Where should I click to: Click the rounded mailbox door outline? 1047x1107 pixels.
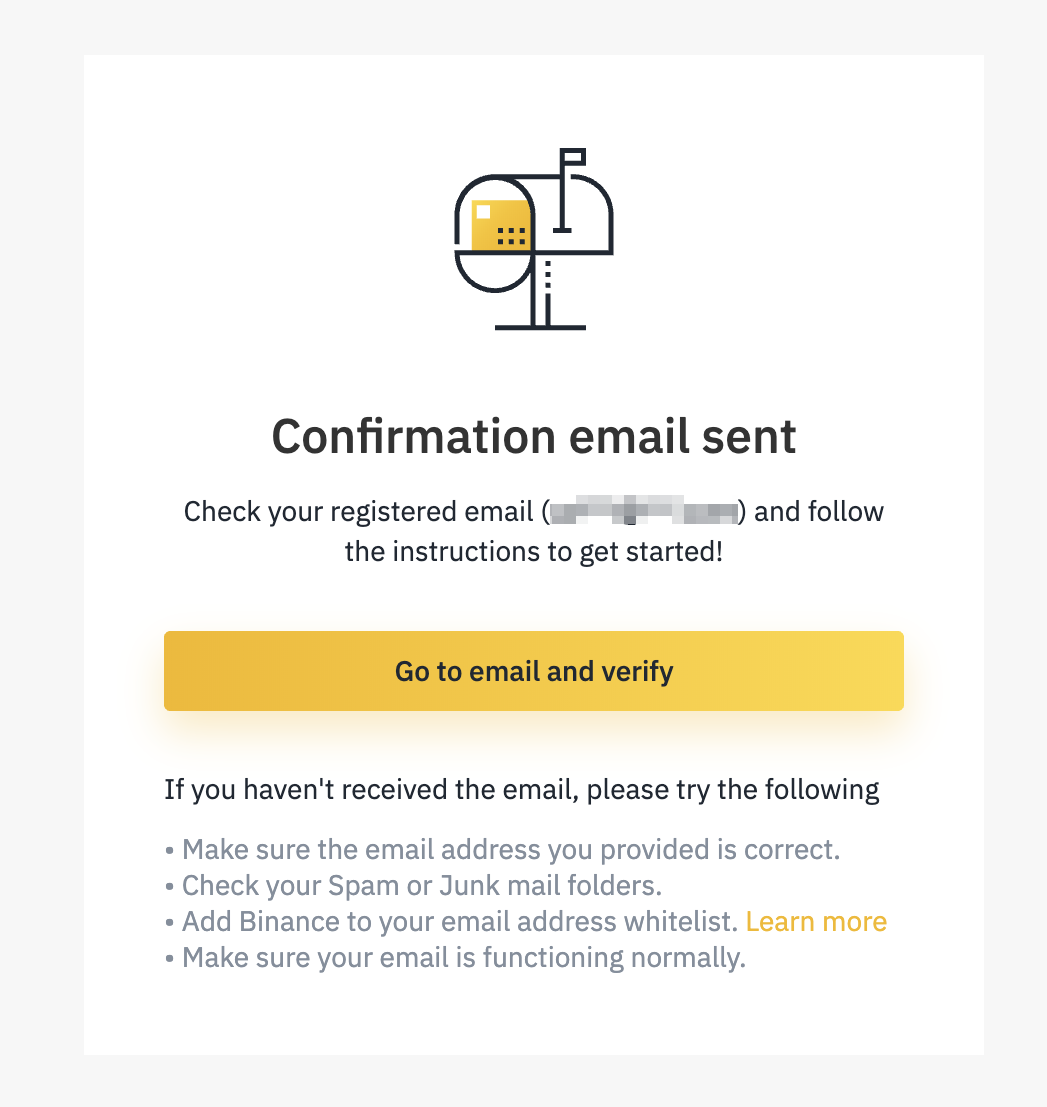tap(494, 233)
